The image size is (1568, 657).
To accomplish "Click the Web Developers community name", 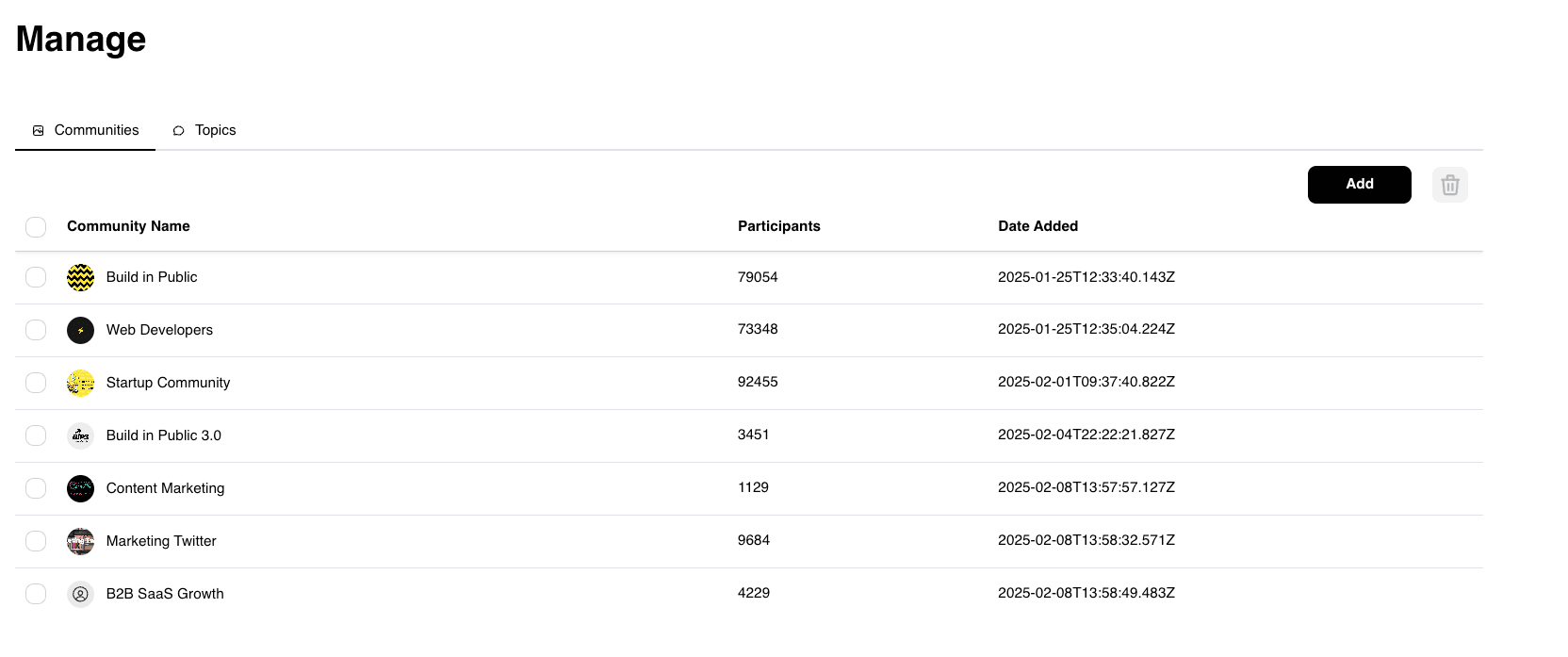I will 159,330.
